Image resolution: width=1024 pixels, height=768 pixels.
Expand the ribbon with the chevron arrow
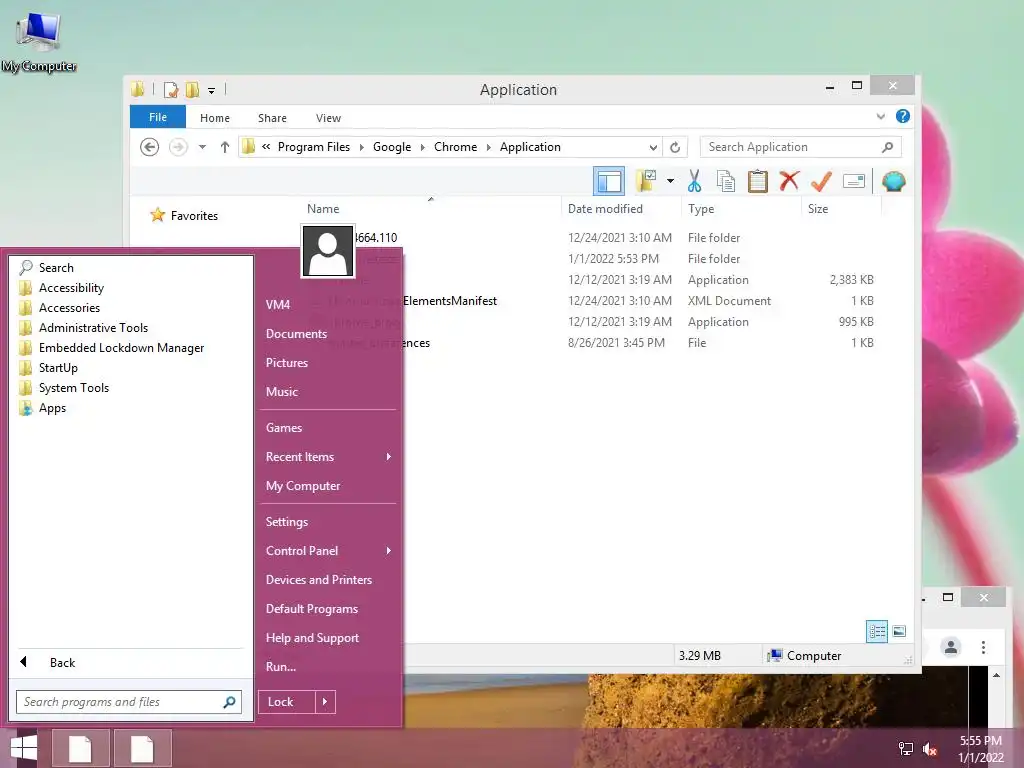(x=880, y=116)
